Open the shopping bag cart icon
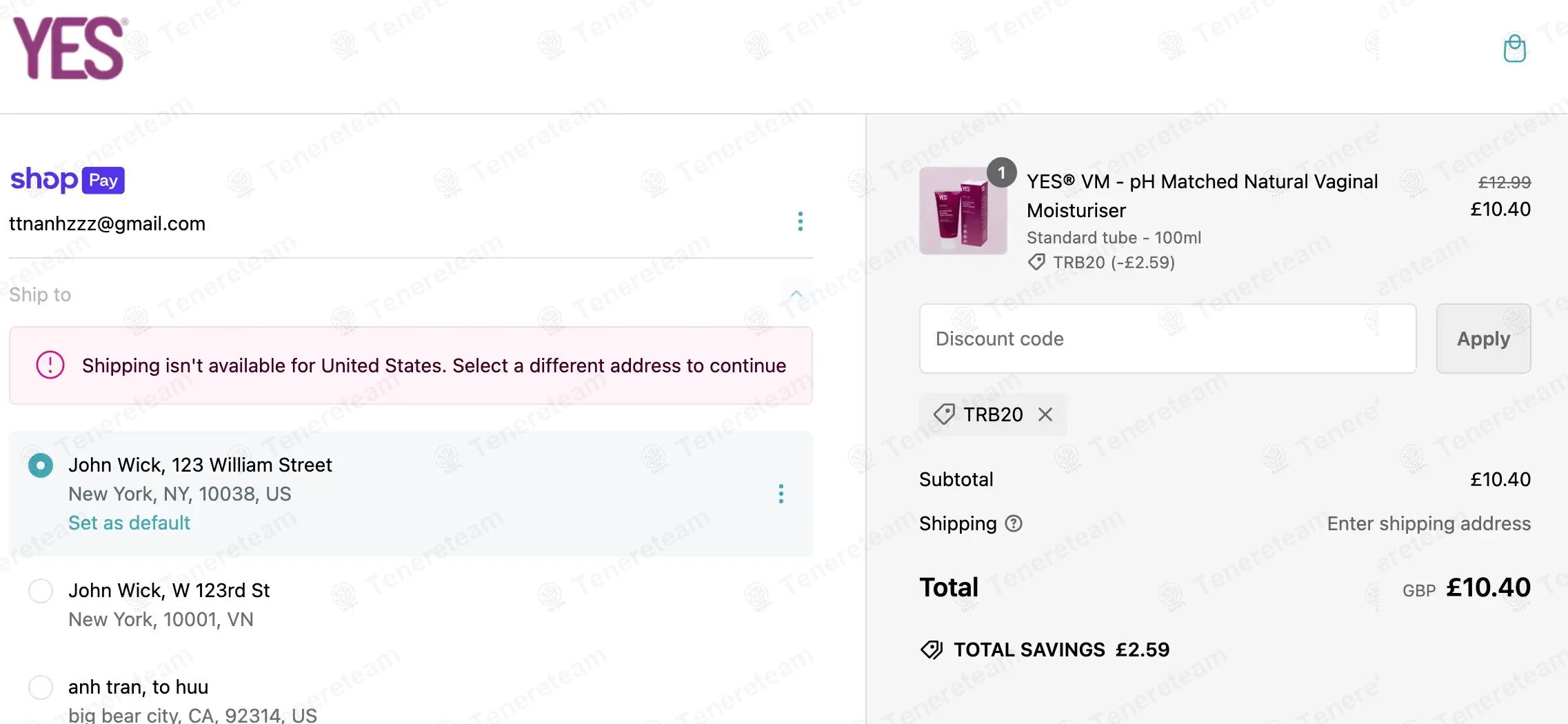Viewport: 1568px width, 724px height. (1514, 48)
